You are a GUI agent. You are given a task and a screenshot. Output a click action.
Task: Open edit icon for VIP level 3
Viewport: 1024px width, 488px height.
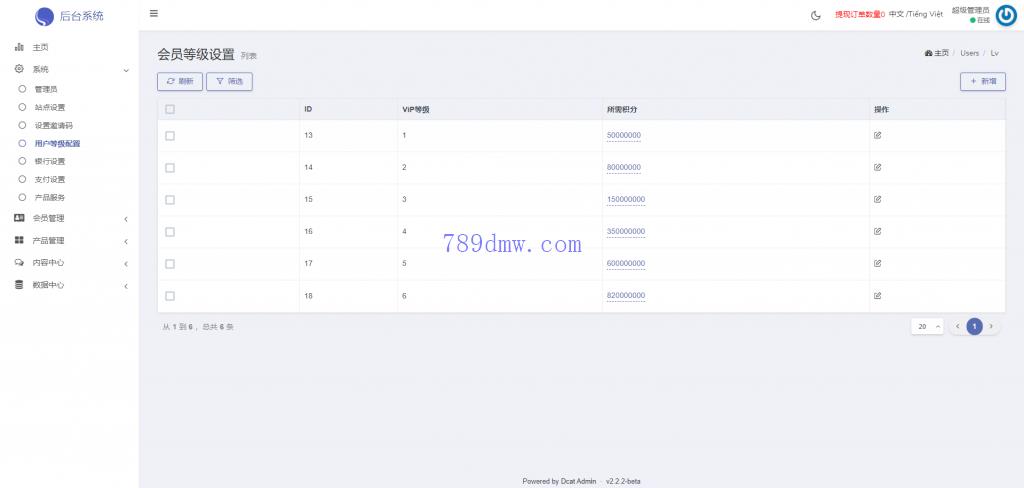click(x=878, y=199)
